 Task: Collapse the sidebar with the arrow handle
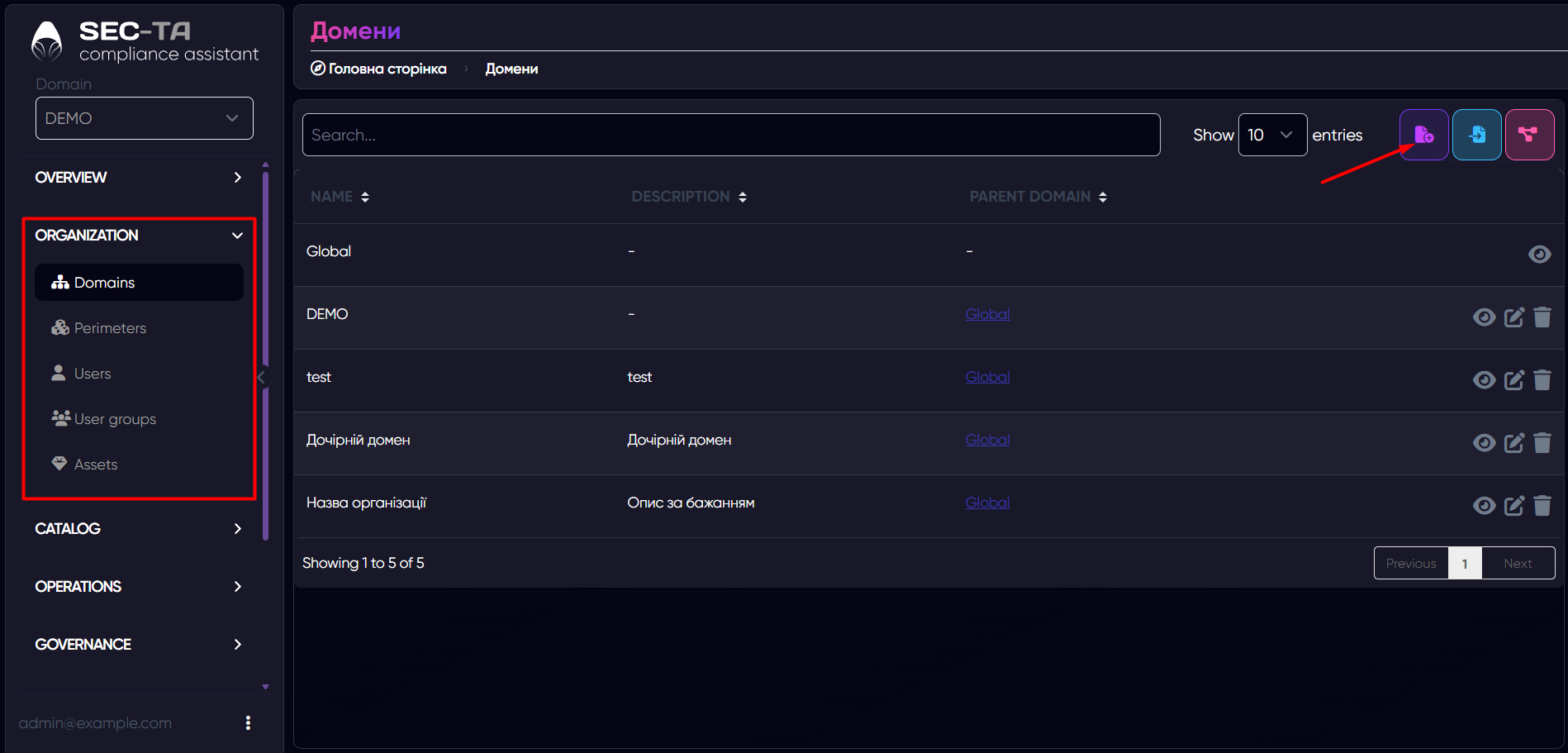tap(261, 377)
